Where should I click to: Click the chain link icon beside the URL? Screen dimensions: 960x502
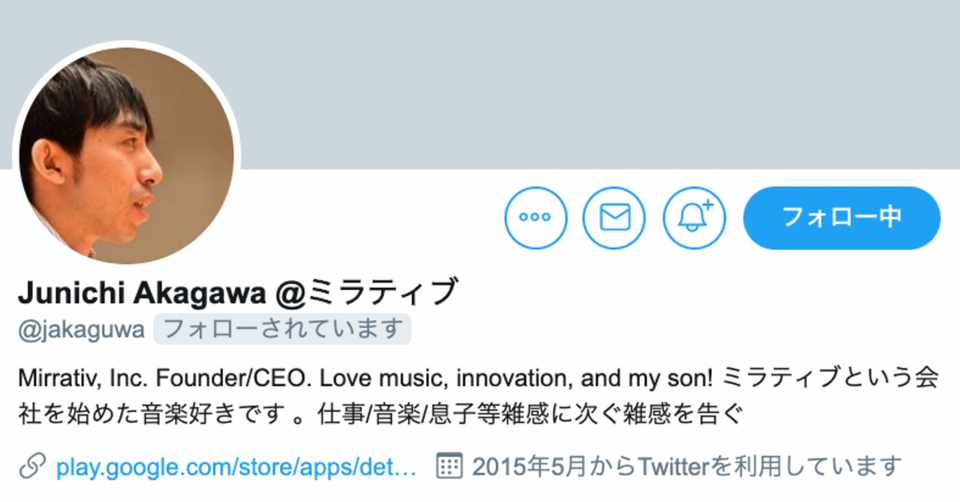33,466
